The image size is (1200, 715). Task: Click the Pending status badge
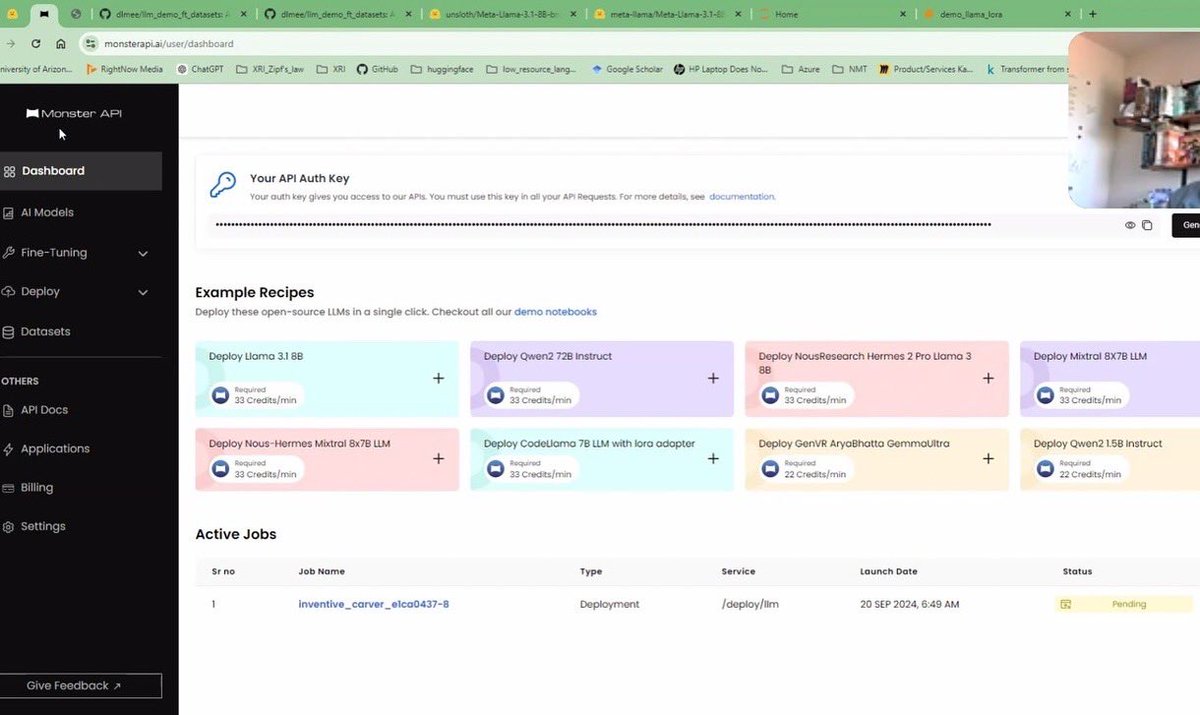pos(1124,604)
